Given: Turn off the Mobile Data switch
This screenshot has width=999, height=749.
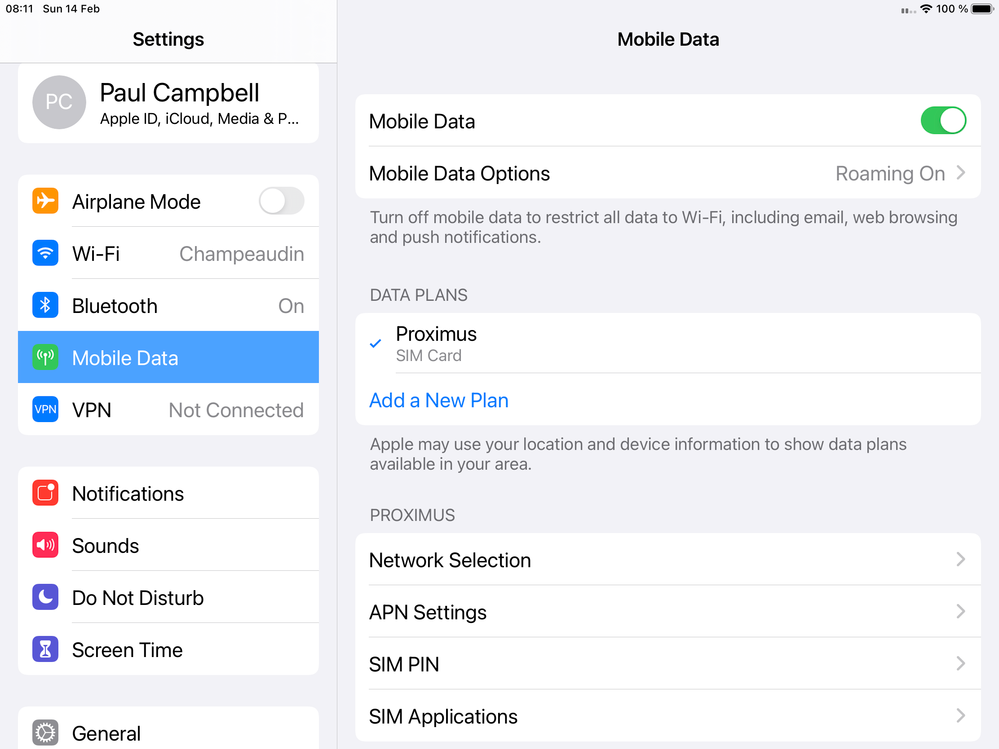Looking at the screenshot, I should [942, 121].
